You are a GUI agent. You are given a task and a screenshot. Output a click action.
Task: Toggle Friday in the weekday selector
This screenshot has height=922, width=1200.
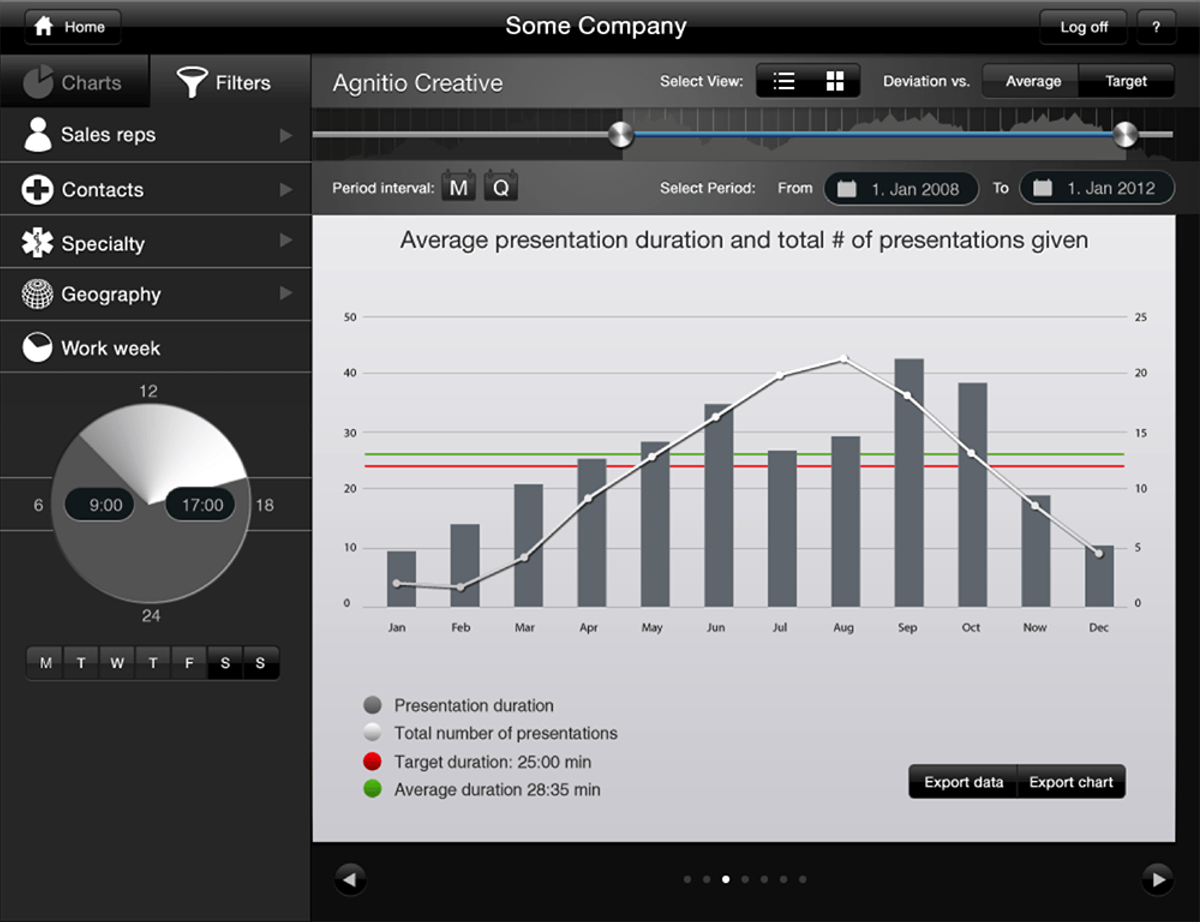(189, 663)
